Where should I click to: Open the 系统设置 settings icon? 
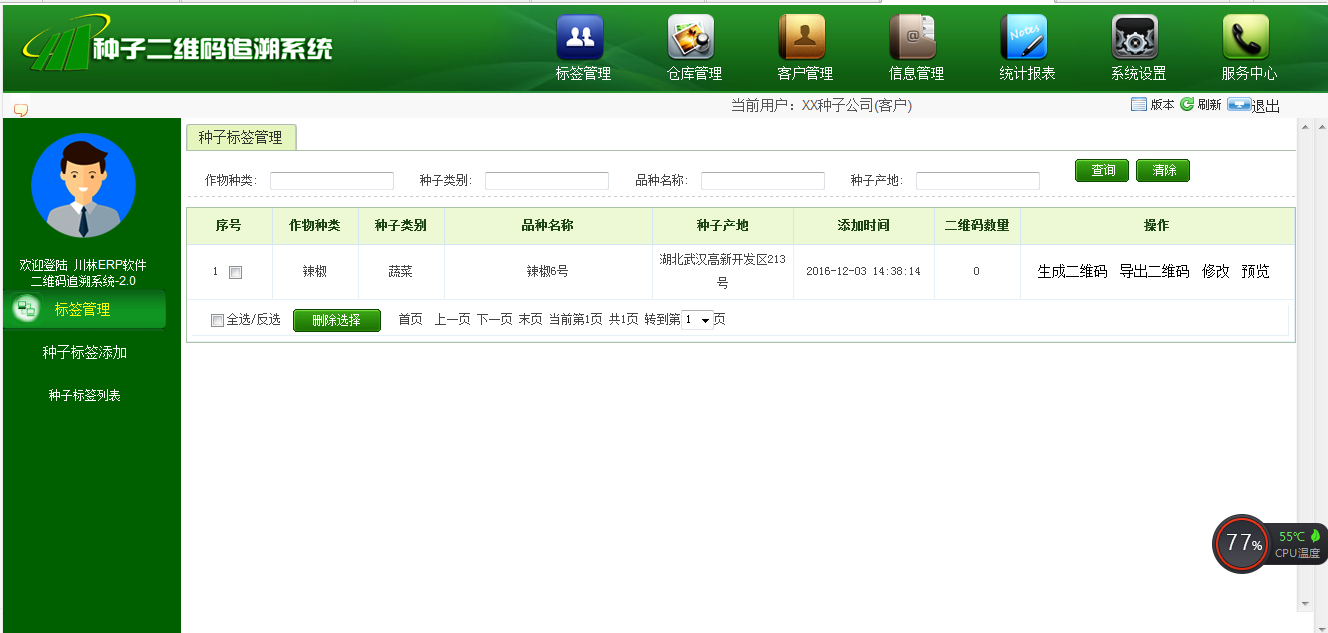pyautogui.click(x=1134, y=40)
